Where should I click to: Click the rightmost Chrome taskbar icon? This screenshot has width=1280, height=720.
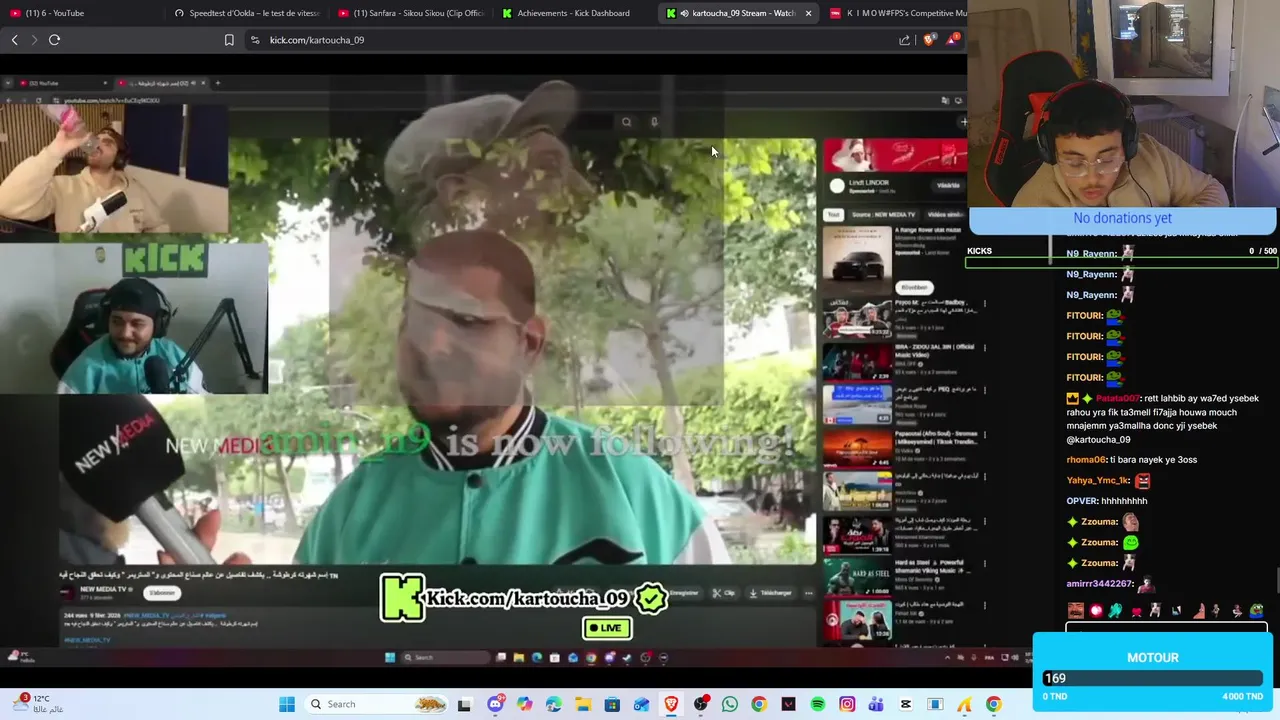tap(993, 704)
